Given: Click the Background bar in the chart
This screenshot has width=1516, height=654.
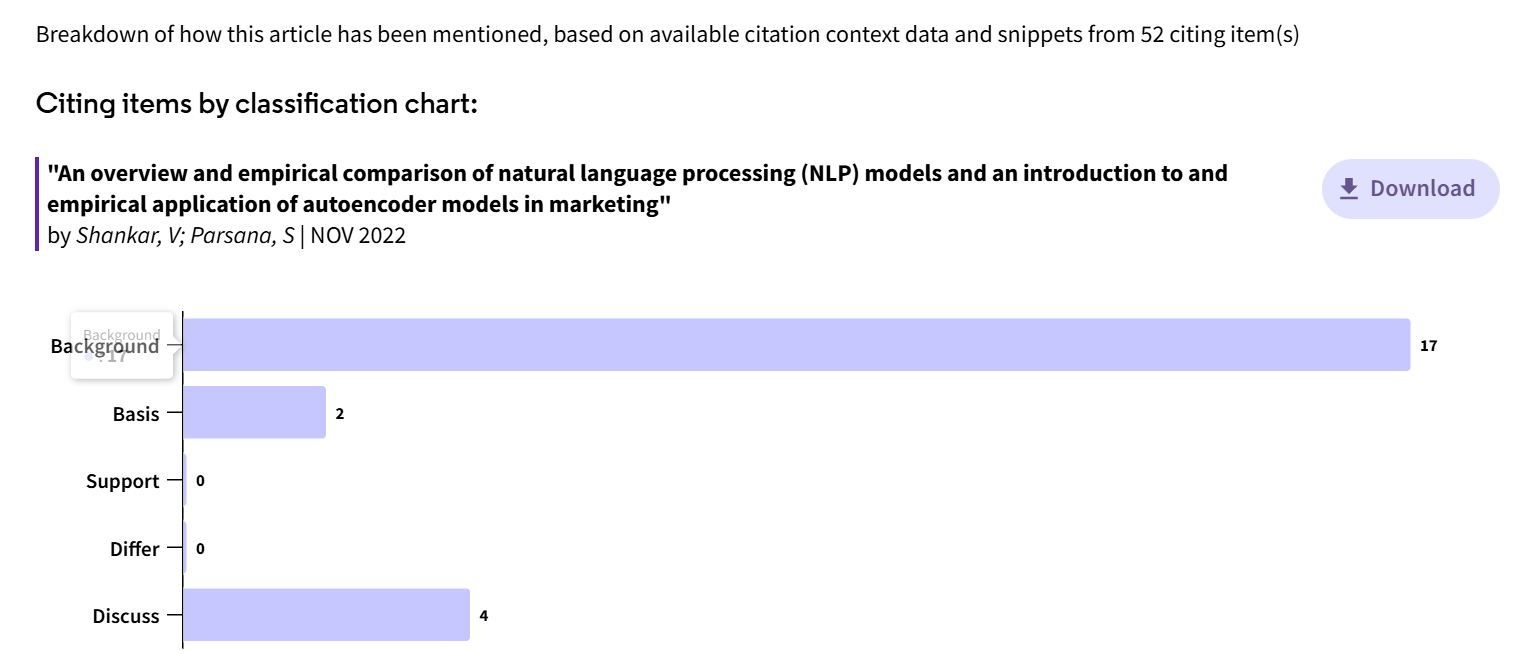Looking at the screenshot, I should [x=796, y=345].
